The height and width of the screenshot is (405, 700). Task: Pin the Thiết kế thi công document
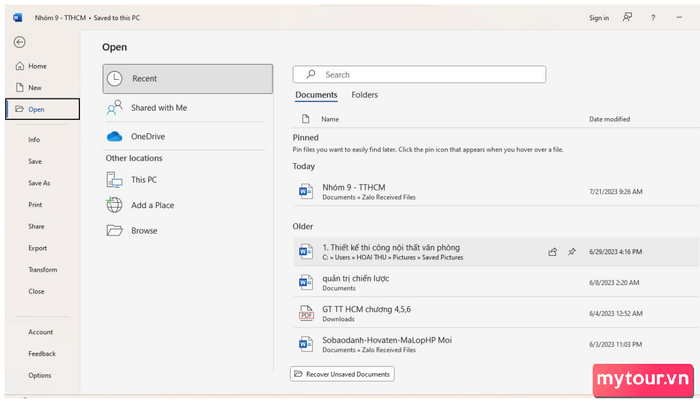572,252
